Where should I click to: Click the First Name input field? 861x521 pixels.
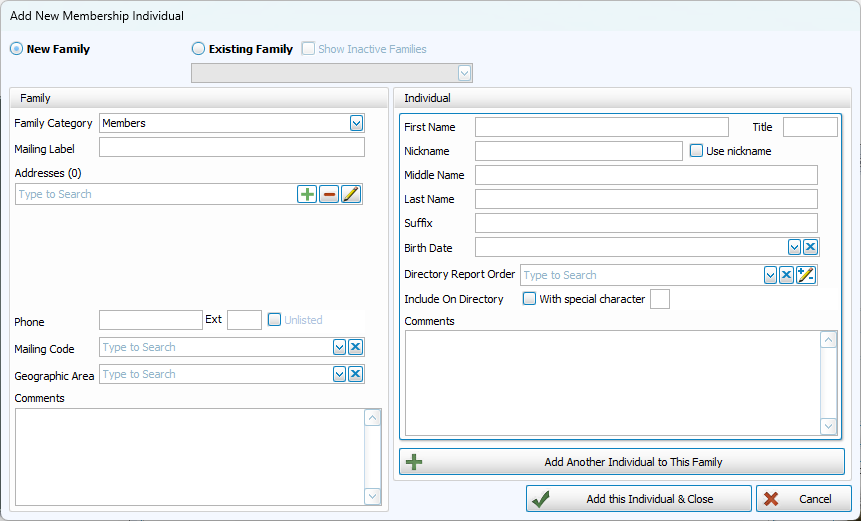pos(601,127)
